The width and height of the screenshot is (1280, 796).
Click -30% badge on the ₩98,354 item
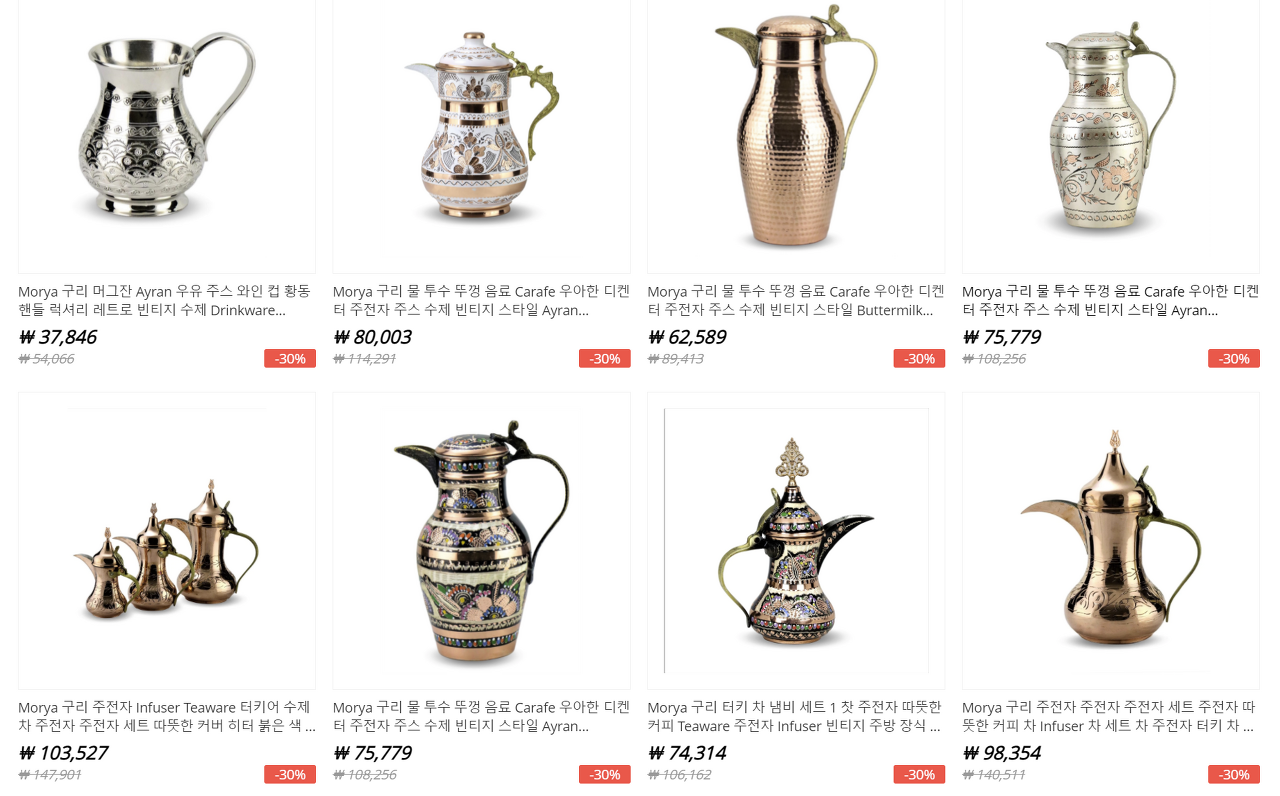point(1234,774)
